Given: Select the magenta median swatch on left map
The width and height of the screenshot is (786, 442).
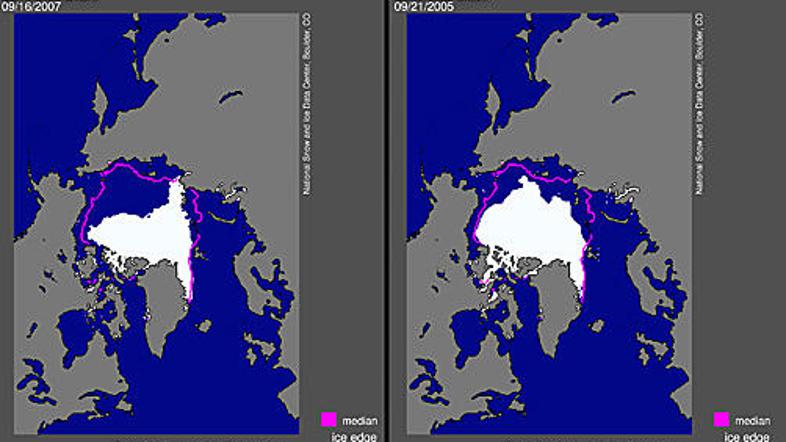Looking at the screenshot, I should [x=329, y=418].
